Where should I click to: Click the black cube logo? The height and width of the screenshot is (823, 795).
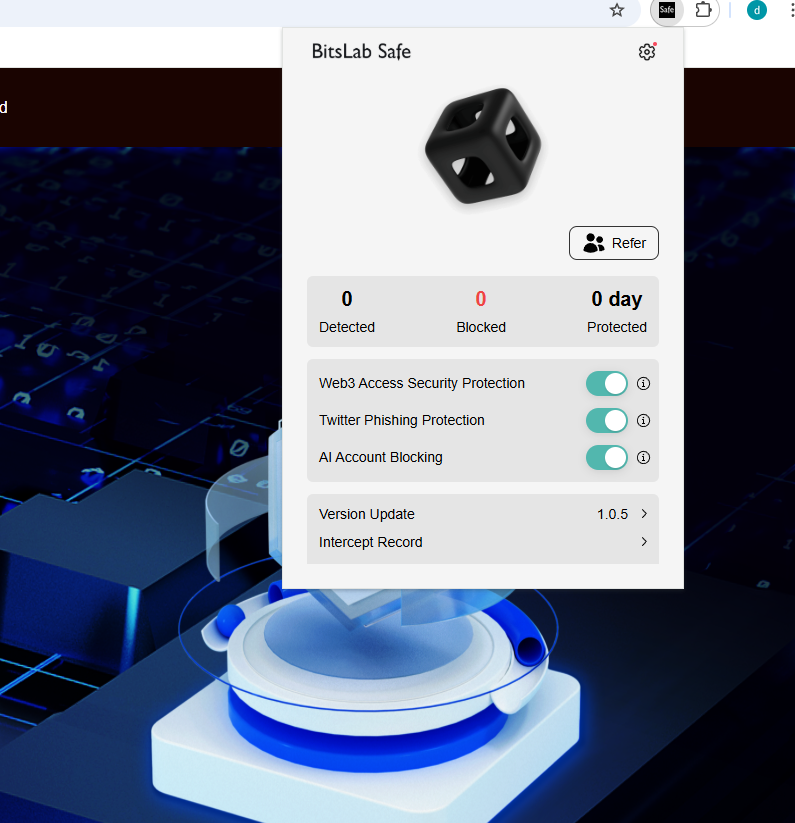pyautogui.click(x=483, y=146)
